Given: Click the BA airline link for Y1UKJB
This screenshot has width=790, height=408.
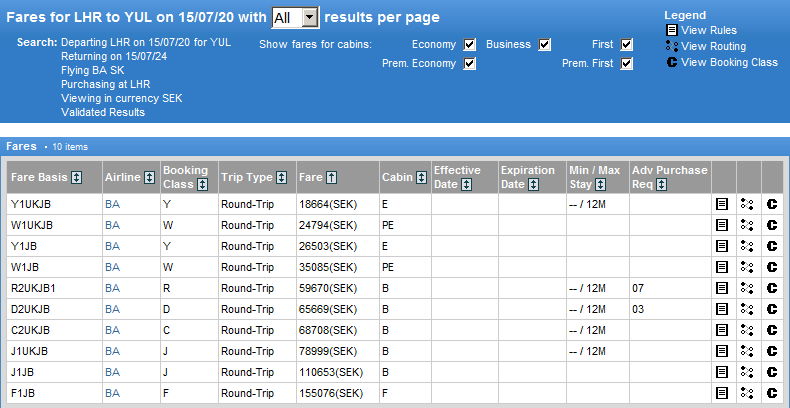Looking at the screenshot, I should (x=111, y=205).
